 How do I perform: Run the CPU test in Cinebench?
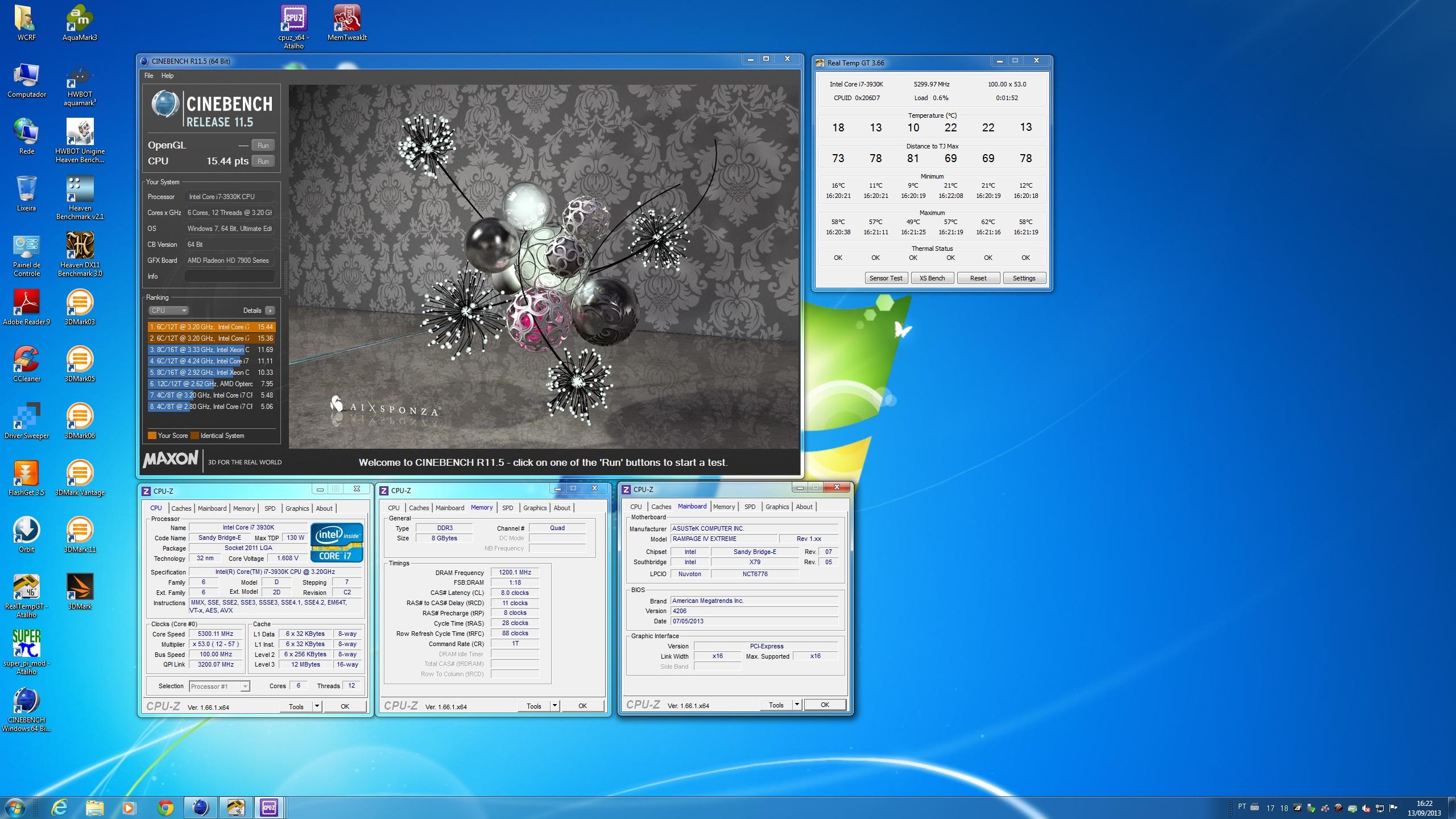pyautogui.click(x=263, y=162)
